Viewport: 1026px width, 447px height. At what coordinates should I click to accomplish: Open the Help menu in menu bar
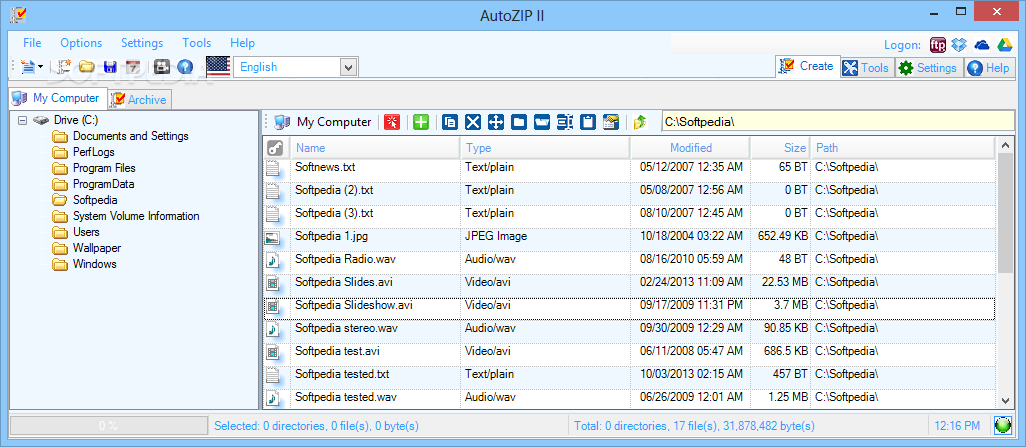(x=242, y=43)
